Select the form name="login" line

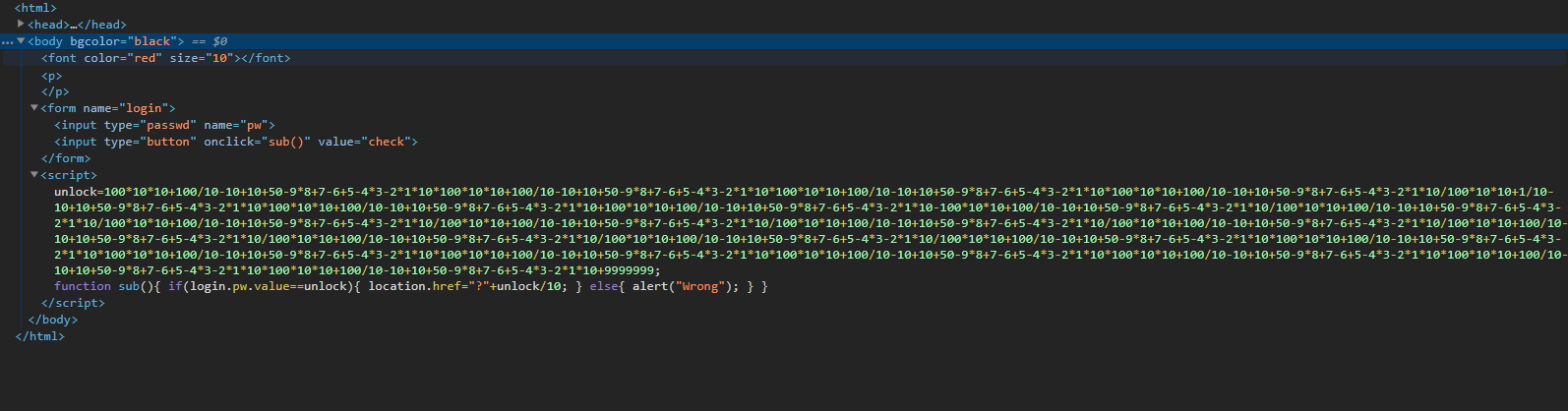tap(108, 108)
